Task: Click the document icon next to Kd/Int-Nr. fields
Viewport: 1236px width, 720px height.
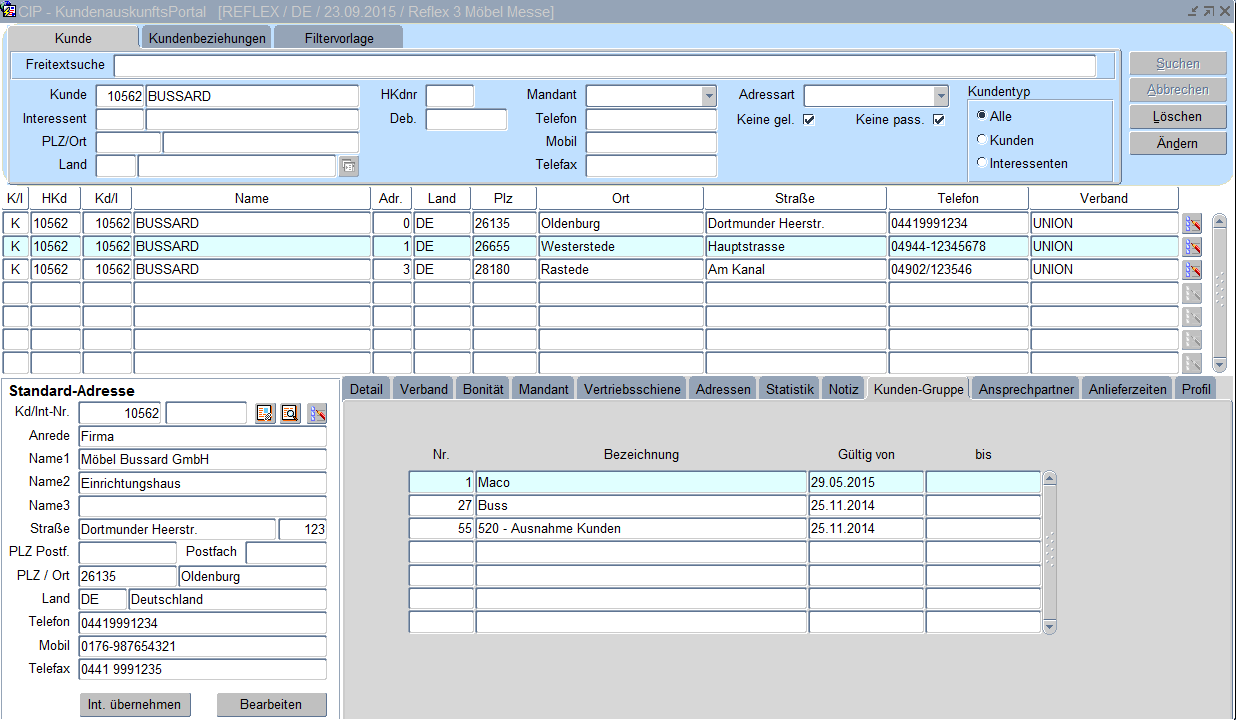Action: [x=265, y=414]
